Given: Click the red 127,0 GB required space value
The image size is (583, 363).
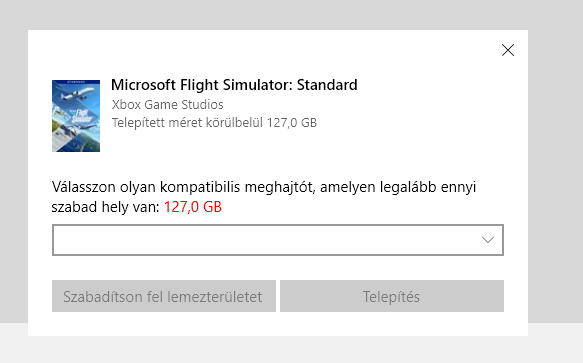Looking at the screenshot, I should (193, 207).
